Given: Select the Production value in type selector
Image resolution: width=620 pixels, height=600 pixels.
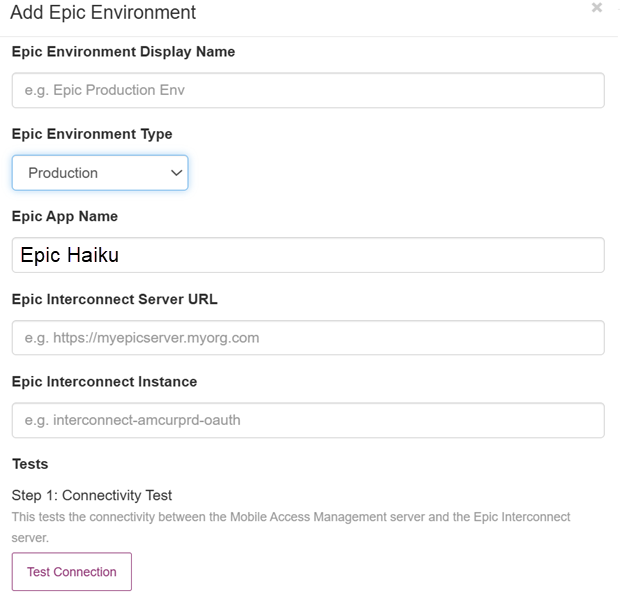Looking at the screenshot, I should [63, 173].
